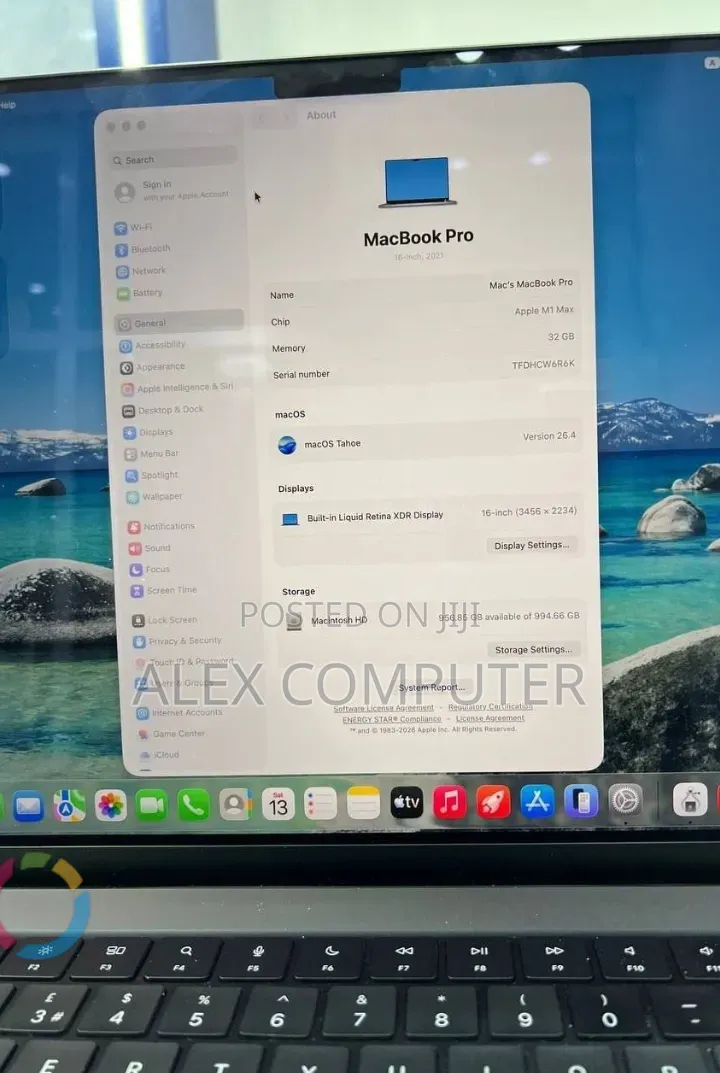
Task: Open FaceTime from the Dock
Action: 152,805
